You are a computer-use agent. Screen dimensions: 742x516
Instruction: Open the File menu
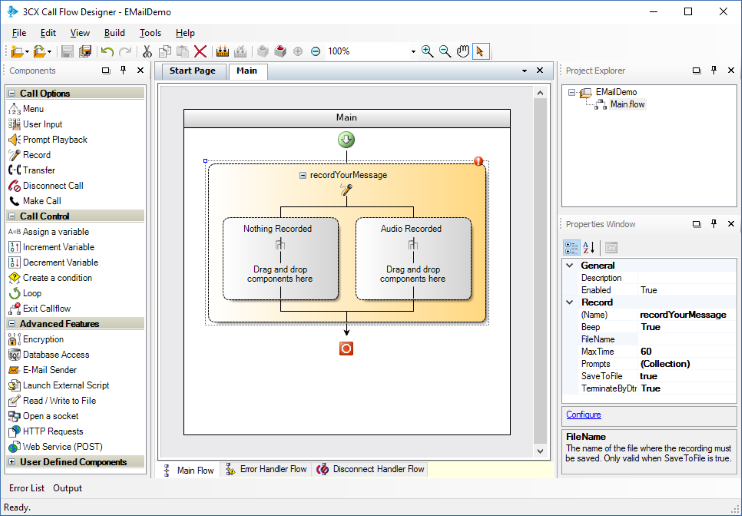(19, 33)
